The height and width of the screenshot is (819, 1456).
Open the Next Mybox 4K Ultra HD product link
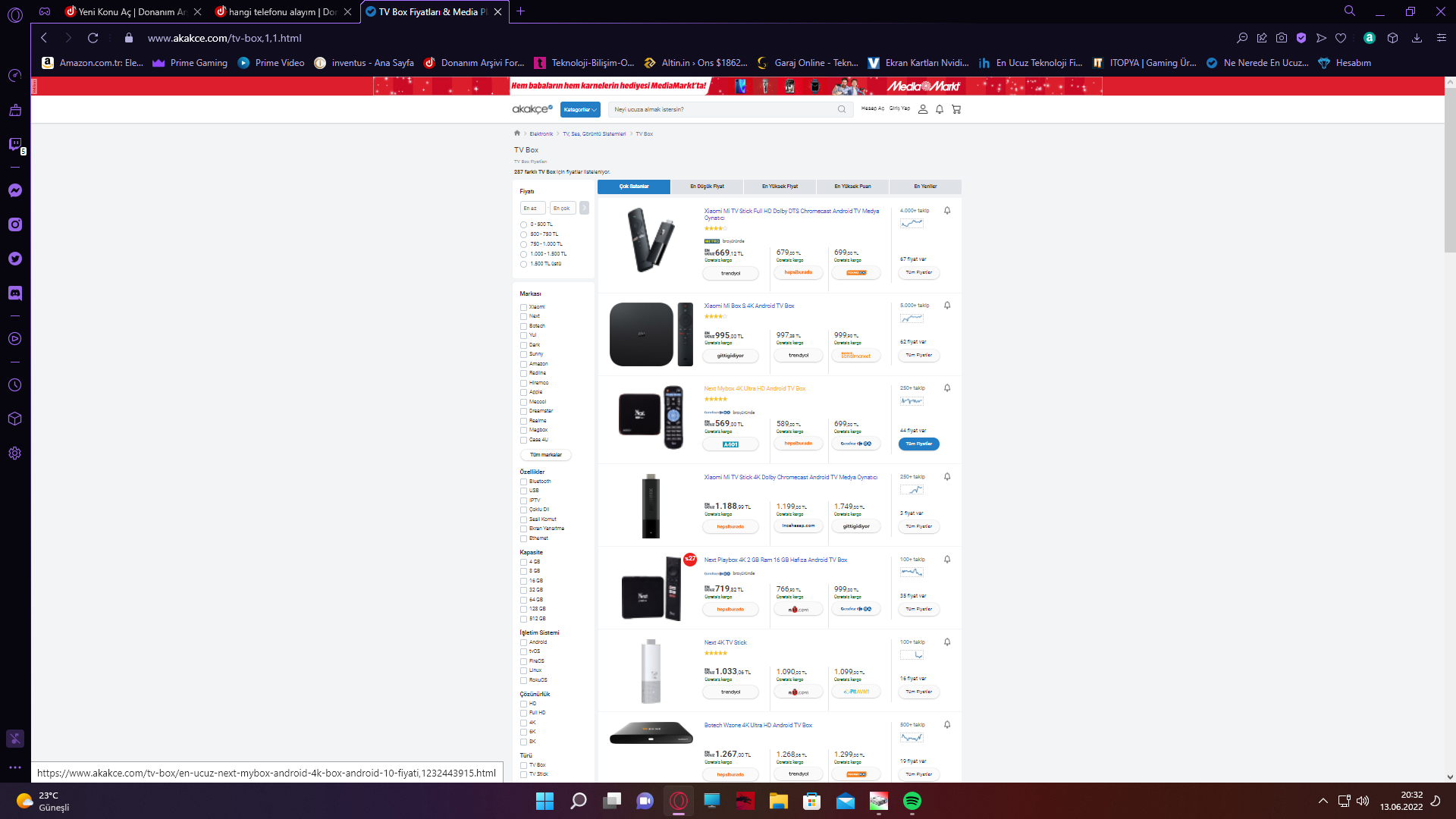coord(755,388)
